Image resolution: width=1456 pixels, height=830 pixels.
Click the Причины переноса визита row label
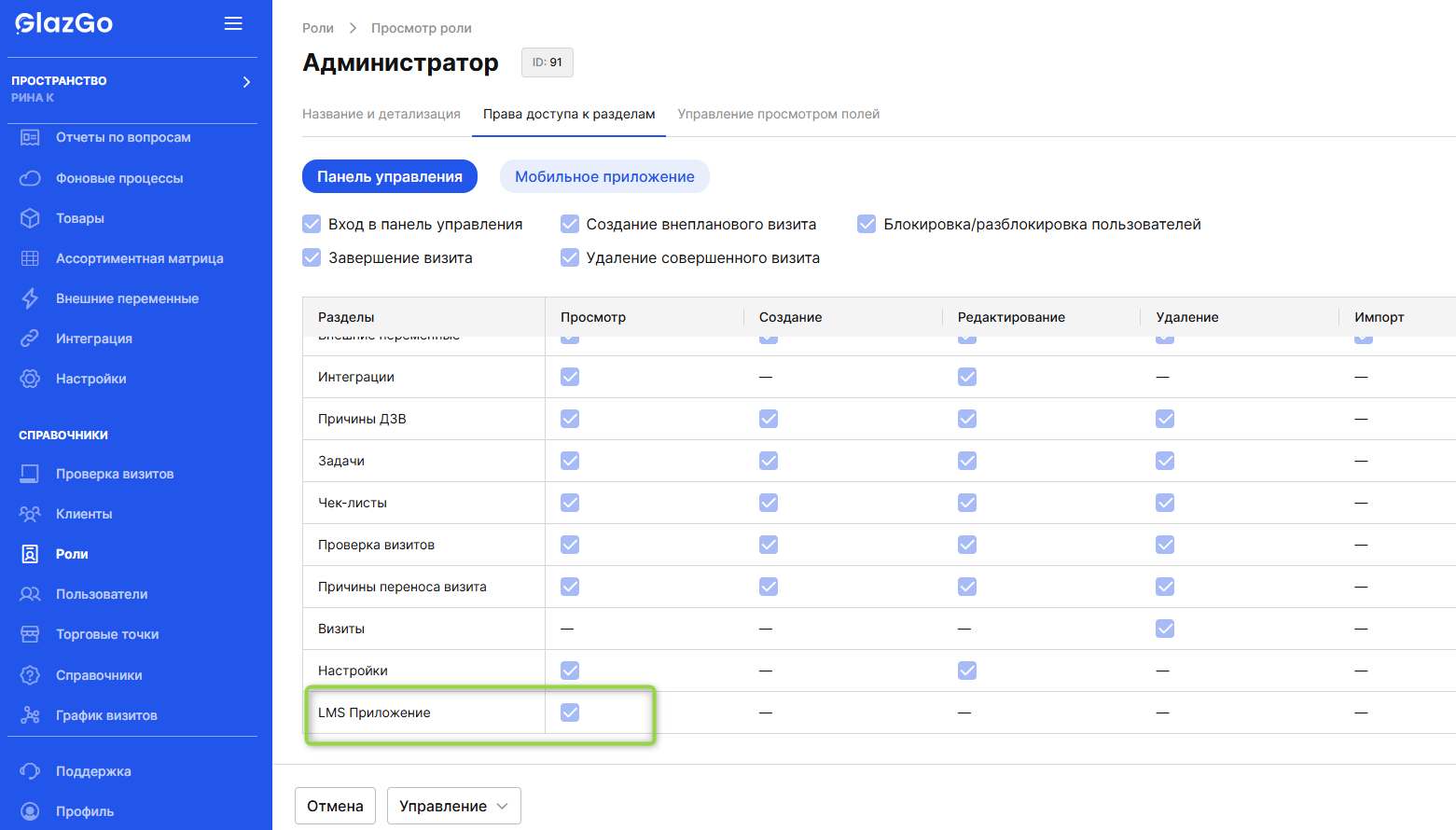[x=402, y=587]
